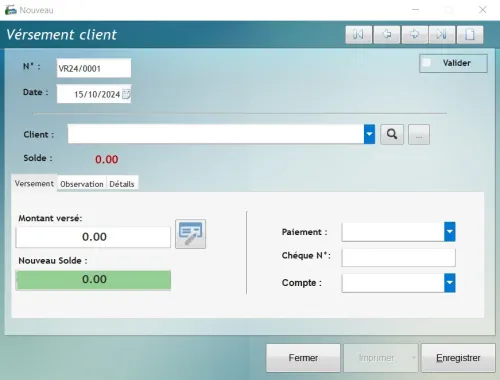
Task: Focus the Client text field
Action: 216,134
